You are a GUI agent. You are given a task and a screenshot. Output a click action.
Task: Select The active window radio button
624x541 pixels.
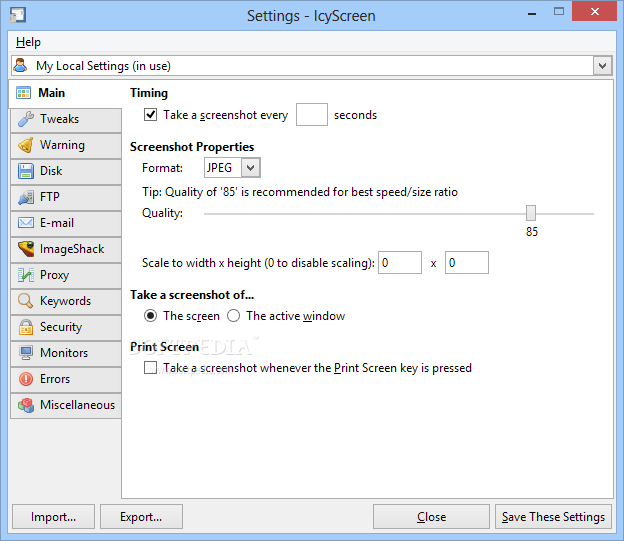pos(233,316)
